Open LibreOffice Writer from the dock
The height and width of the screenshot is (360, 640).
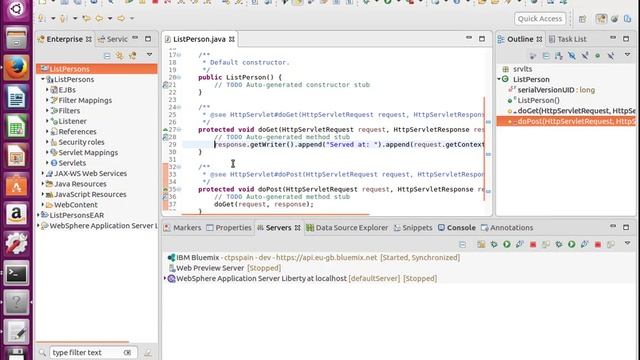tap(16, 97)
